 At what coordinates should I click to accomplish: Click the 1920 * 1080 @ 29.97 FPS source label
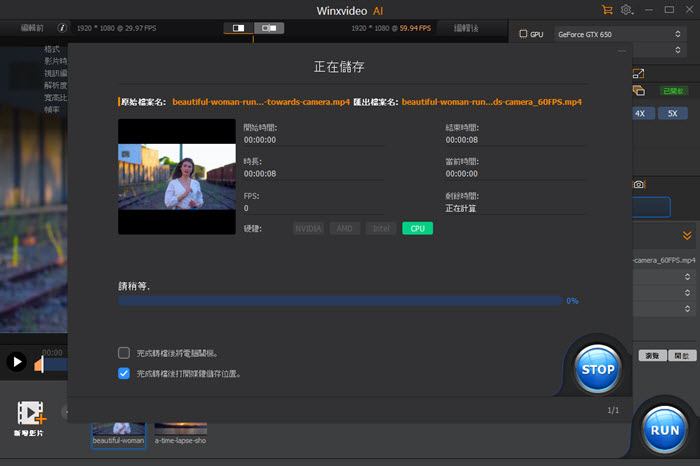[x=117, y=28]
